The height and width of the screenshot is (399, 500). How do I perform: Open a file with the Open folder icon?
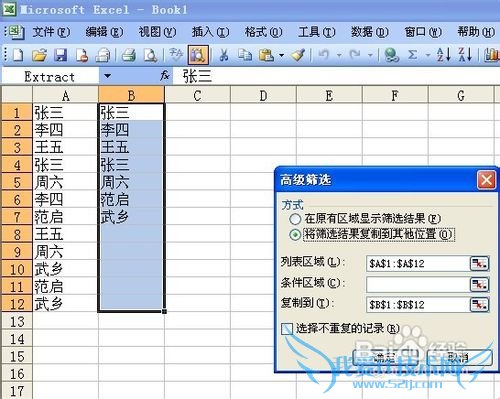pos(40,55)
